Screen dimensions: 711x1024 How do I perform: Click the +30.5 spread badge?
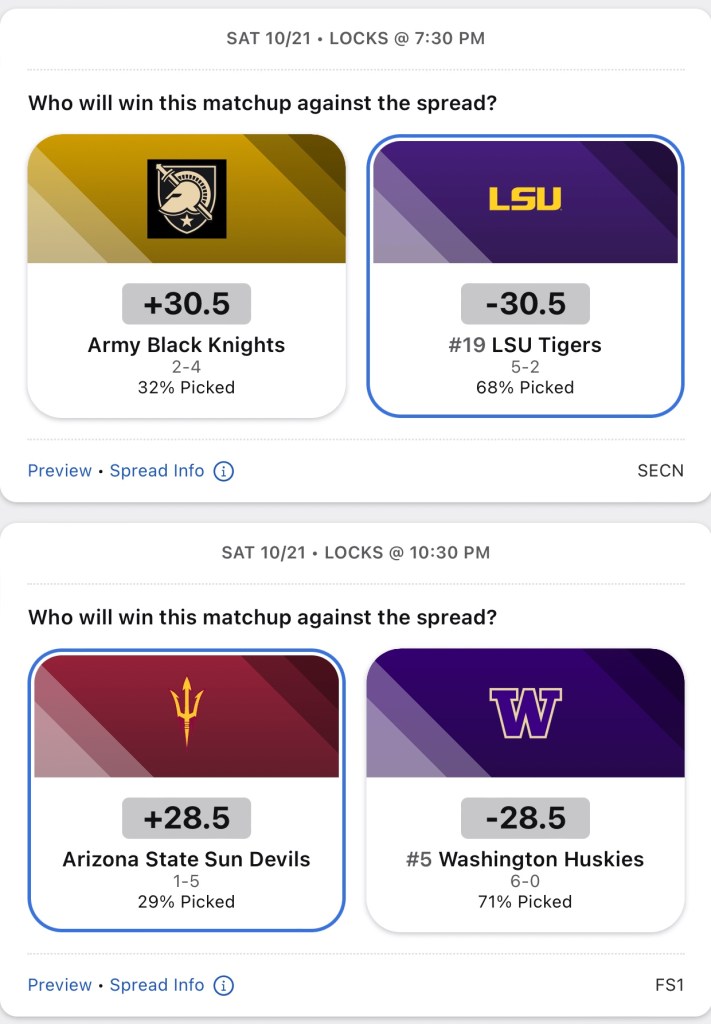point(187,304)
